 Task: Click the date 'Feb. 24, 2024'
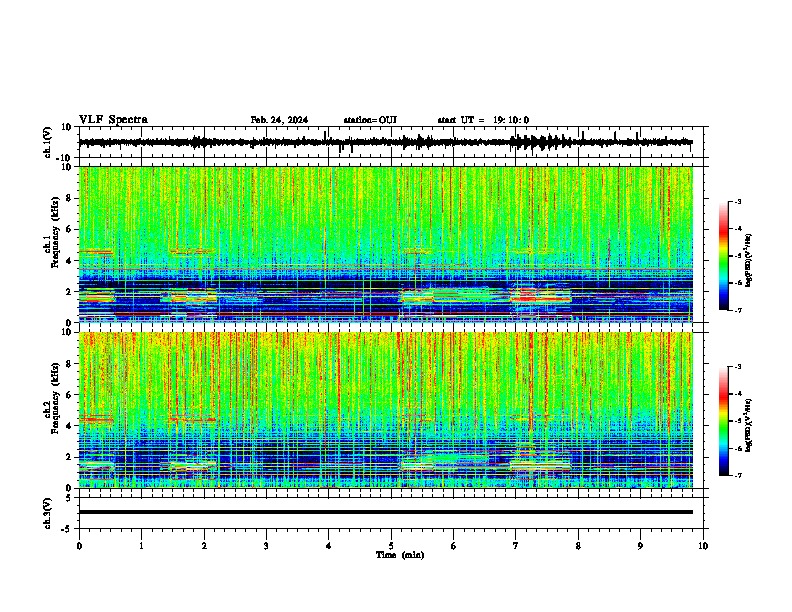click(x=279, y=120)
